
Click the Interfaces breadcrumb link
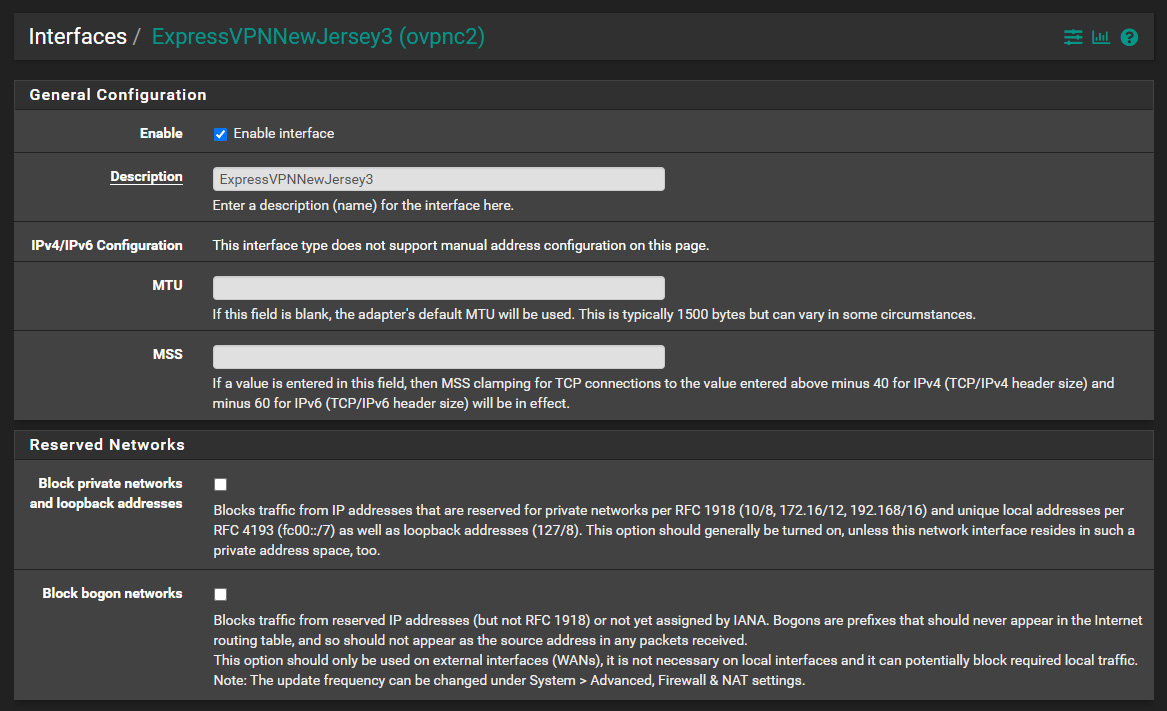tap(77, 36)
